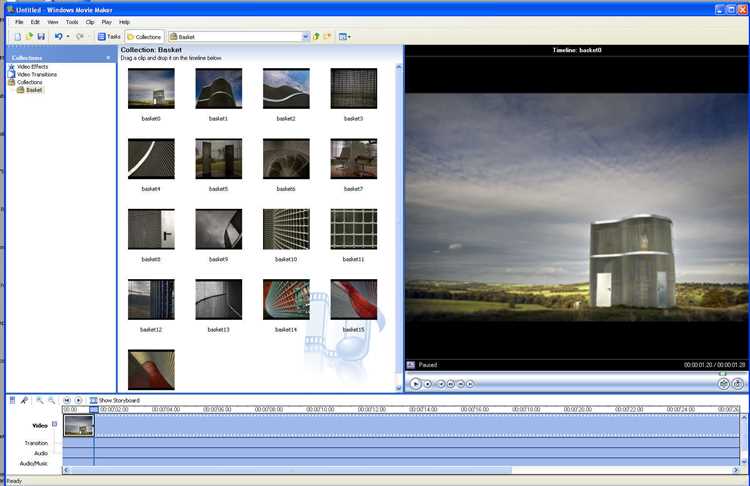Save the project with the floppy disk icon

click(x=41, y=36)
